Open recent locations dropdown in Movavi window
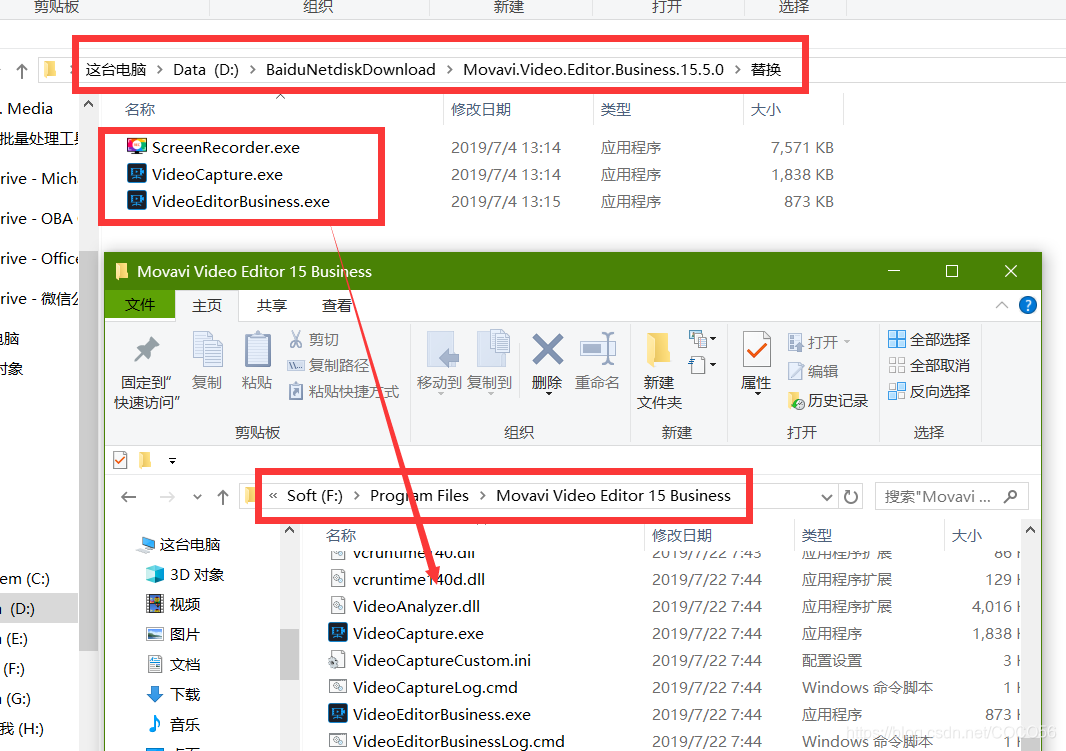1066x751 pixels. (x=197, y=497)
